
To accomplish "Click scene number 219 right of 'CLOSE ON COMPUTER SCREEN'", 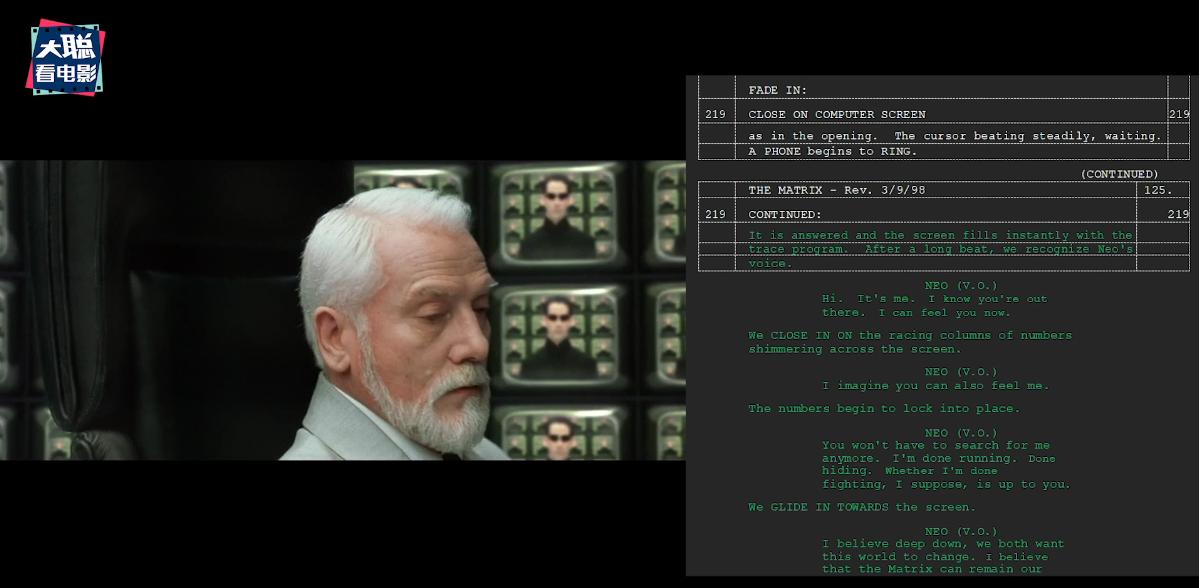I will (x=1179, y=114).
